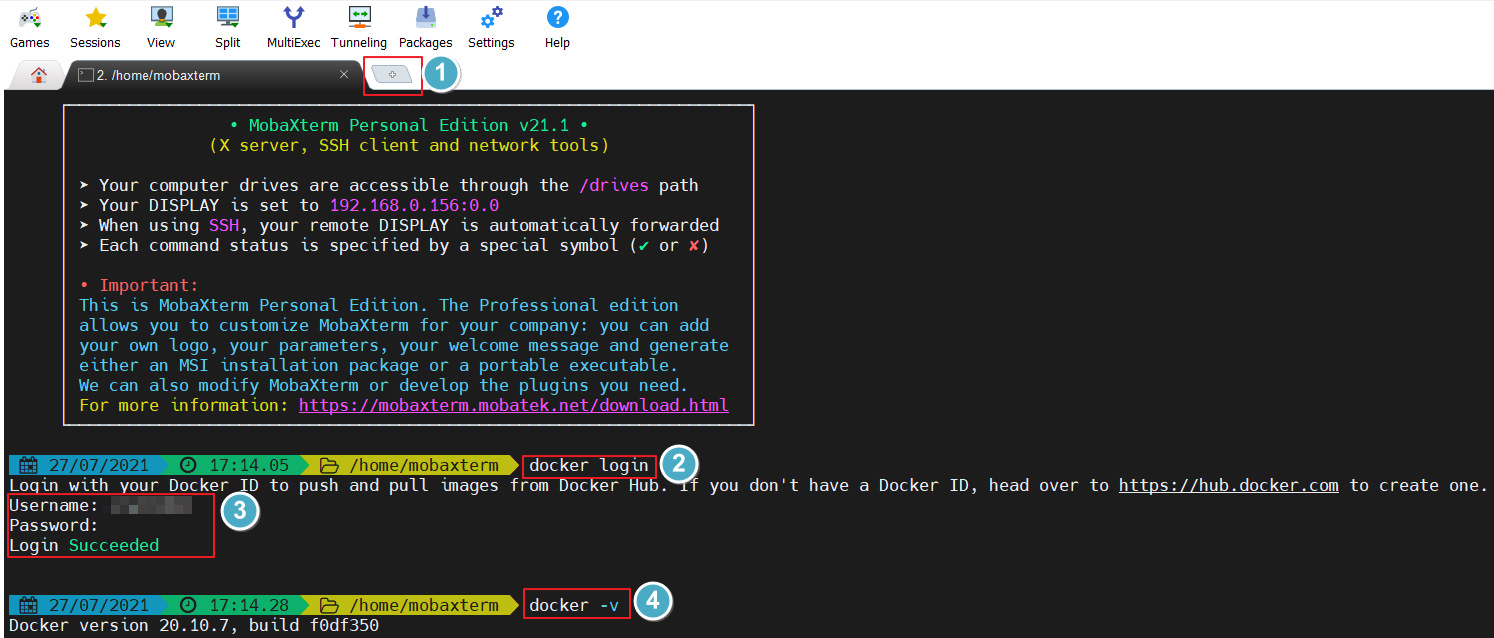The width and height of the screenshot is (1494, 638).
Task: Click the clock icon in second prompt
Action: (x=189, y=605)
